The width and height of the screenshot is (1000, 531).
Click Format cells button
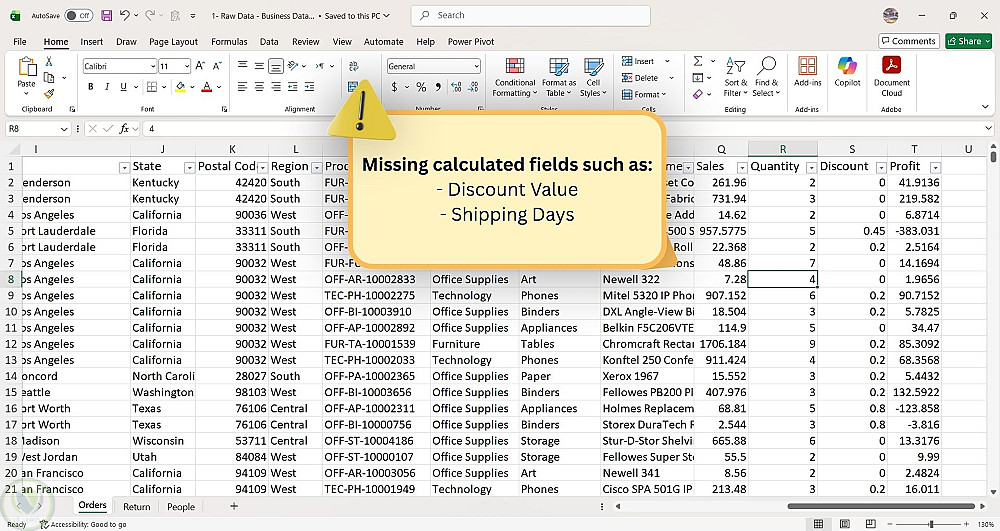[643, 94]
